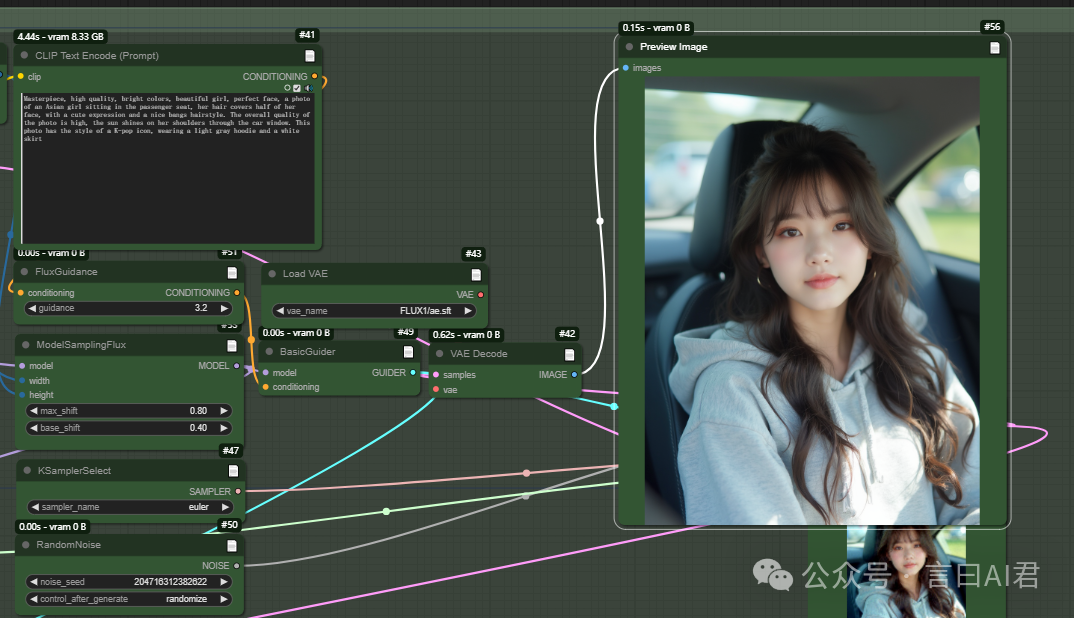
Task: Click the note icon on CLIP Text Encode node
Action: pos(310,55)
